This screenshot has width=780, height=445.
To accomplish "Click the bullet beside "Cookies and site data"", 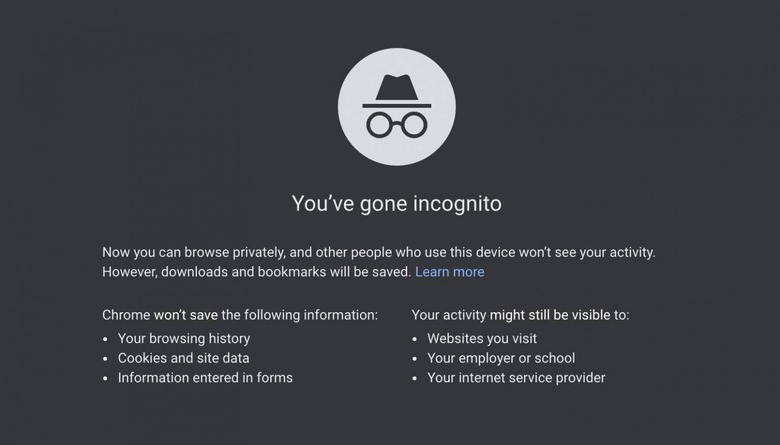I will tap(106, 358).
